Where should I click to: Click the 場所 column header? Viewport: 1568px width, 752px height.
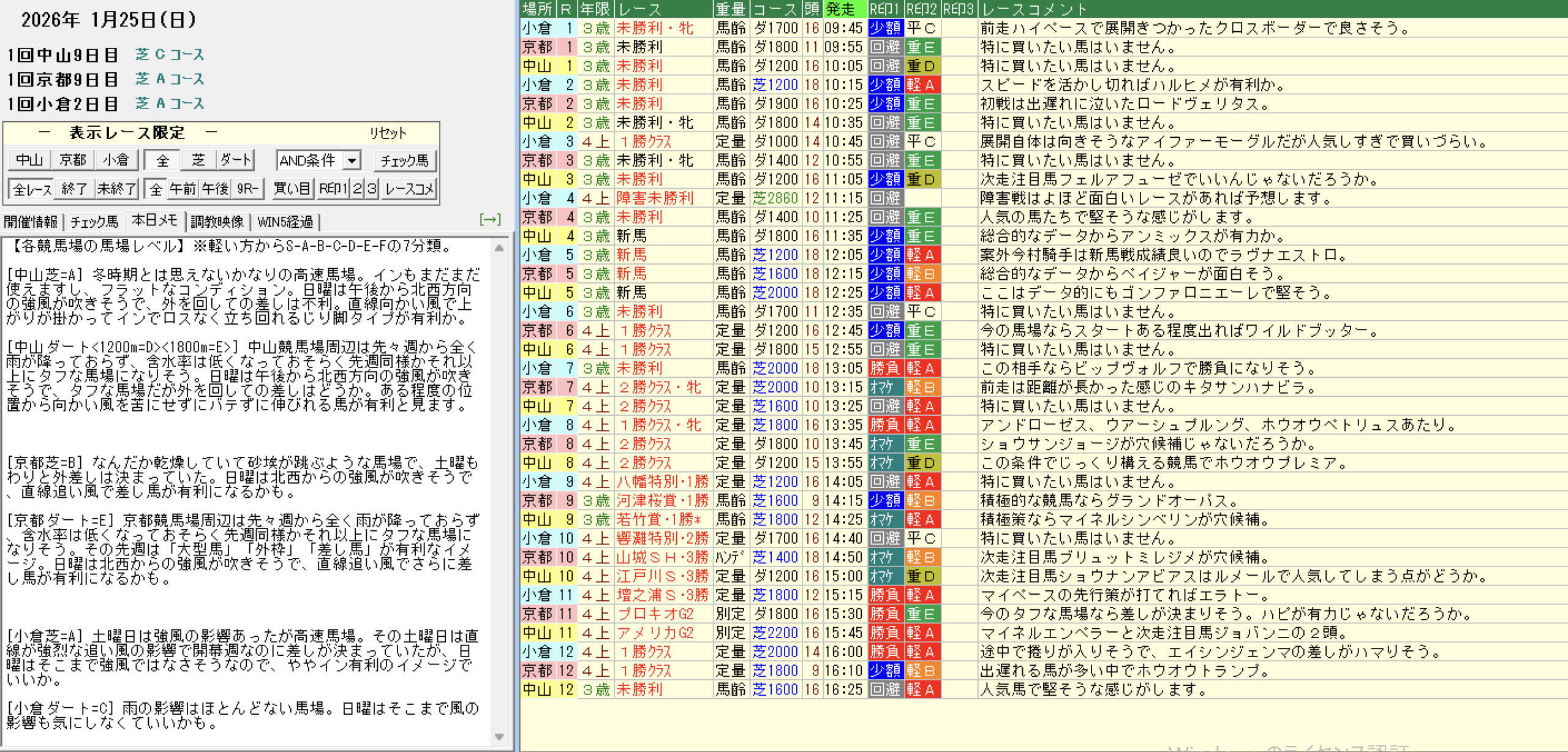537,9
